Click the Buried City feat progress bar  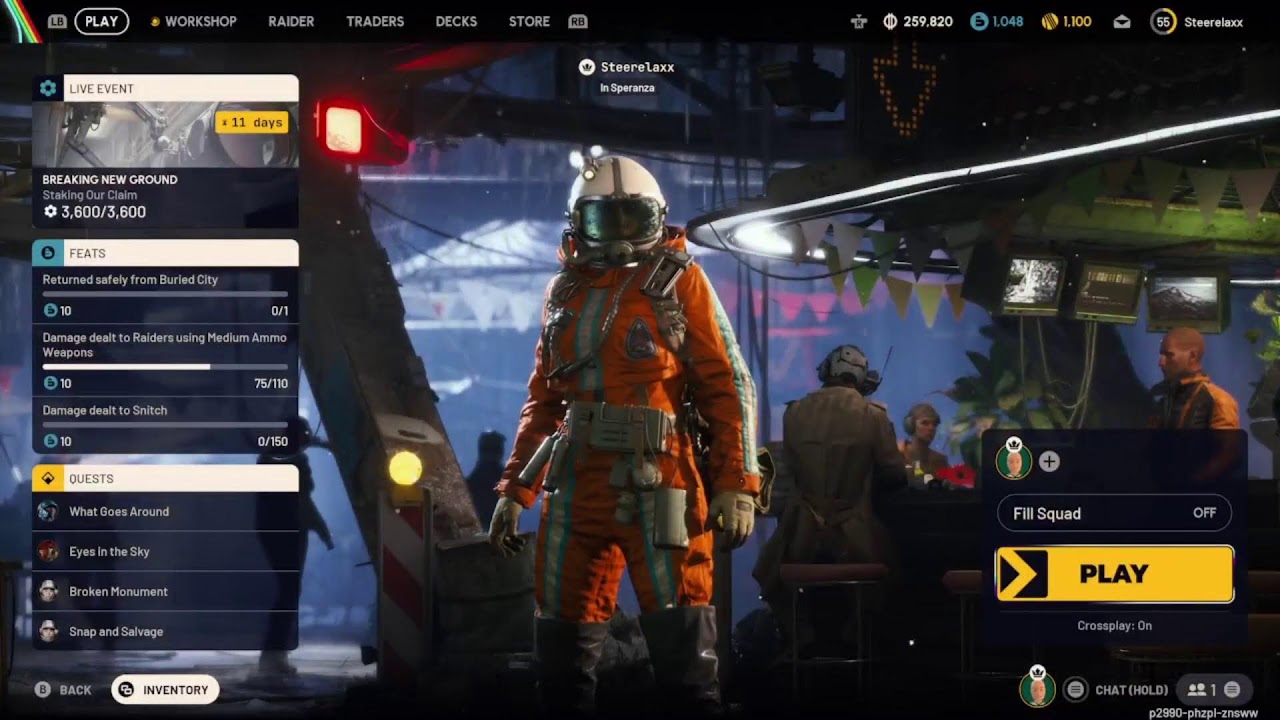click(165, 294)
